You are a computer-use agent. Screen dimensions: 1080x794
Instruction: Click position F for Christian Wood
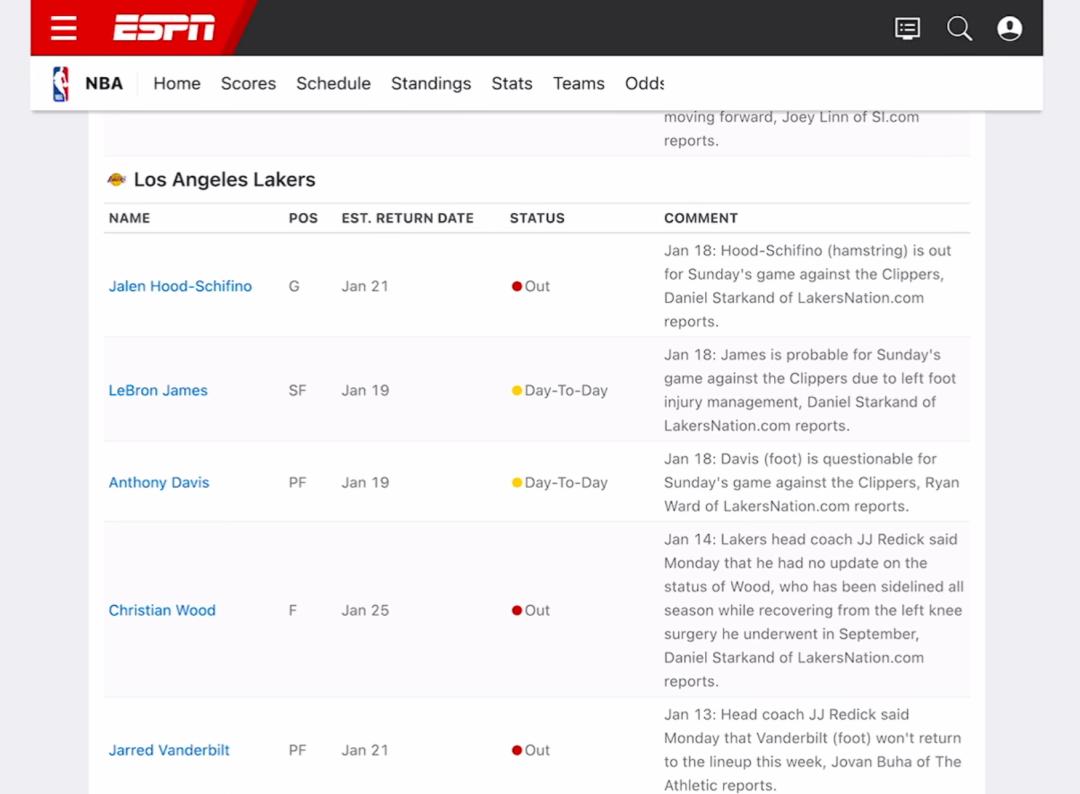pos(293,610)
